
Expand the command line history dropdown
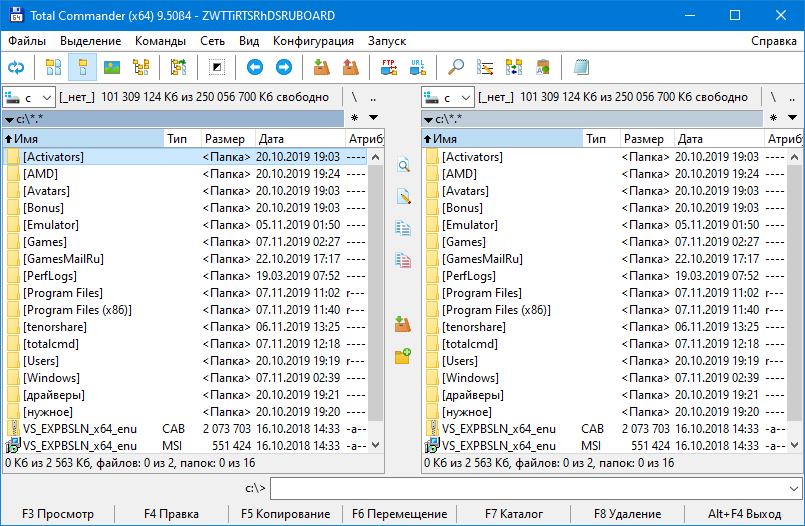click(x=794, y=489)
